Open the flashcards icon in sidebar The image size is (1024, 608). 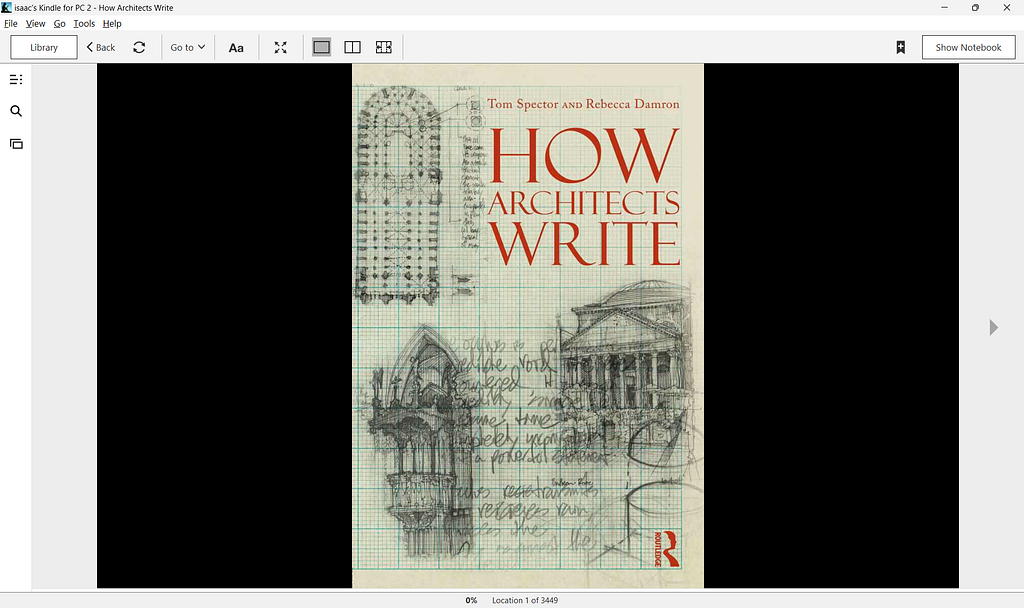16,144
